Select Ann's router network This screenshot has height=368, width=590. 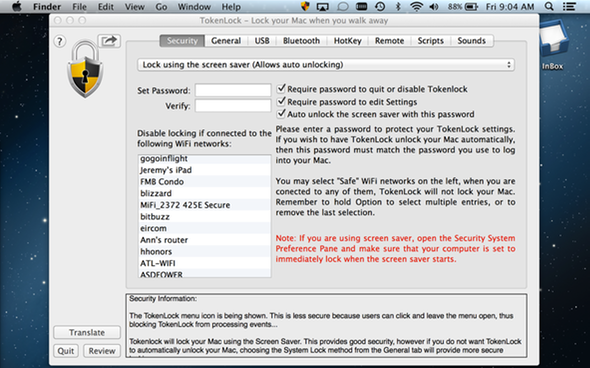(204, 240)
